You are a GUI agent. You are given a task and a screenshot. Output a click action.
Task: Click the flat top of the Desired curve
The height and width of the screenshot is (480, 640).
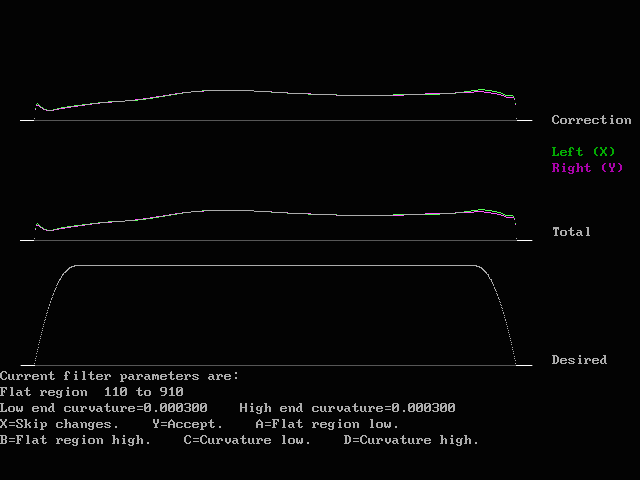(276, 266)
